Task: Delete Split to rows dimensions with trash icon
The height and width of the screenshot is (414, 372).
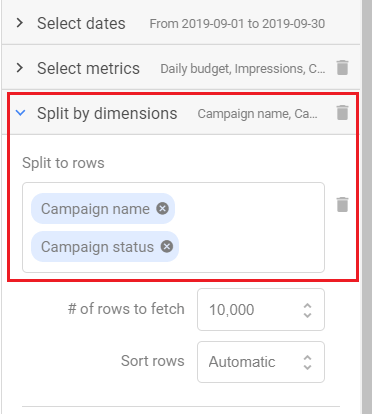Action: click(x=342, y=204)
